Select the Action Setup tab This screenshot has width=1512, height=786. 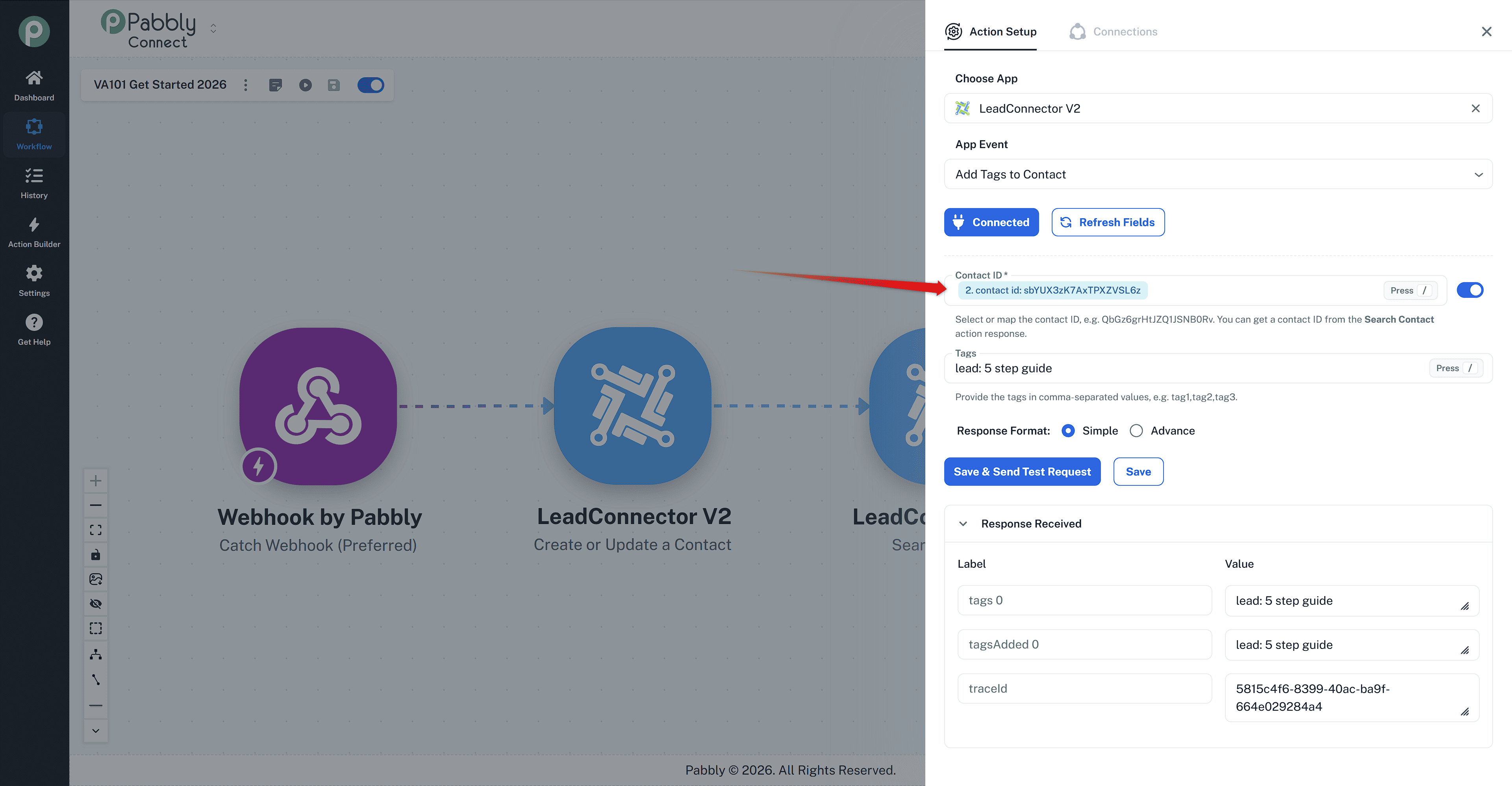(991, 32)
